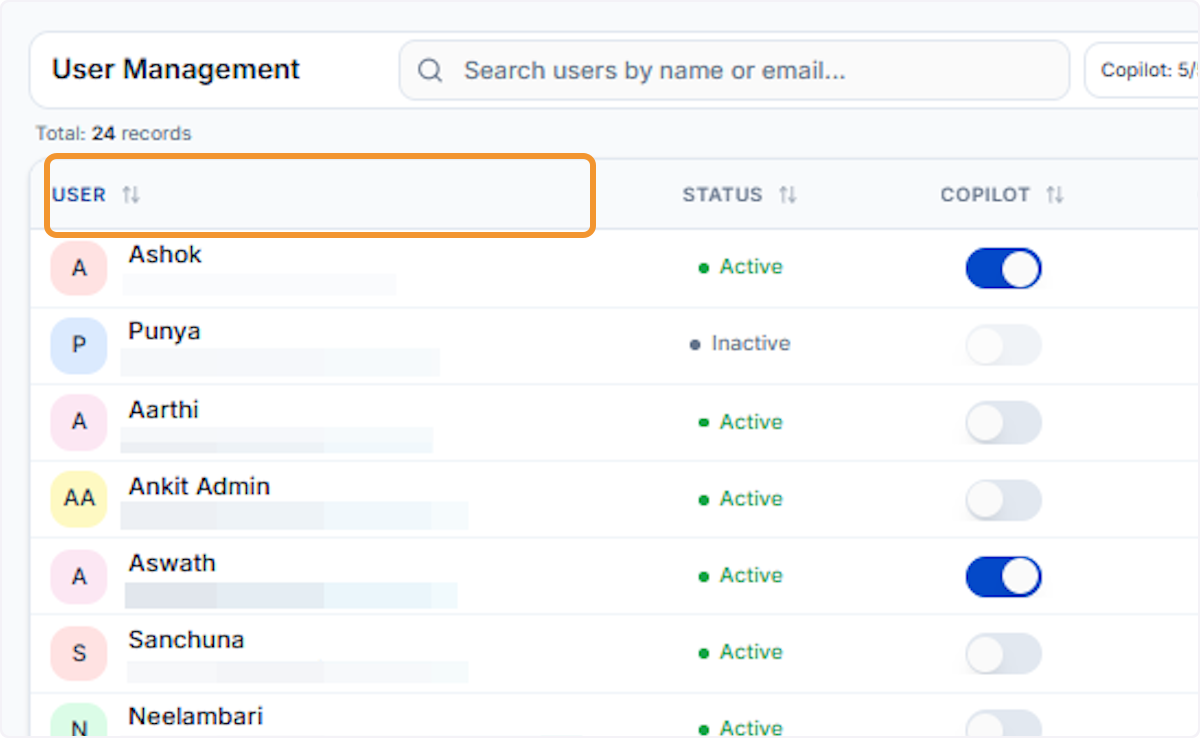Toggle Copilot switch for Sanchuna

[x=1003, y=652]
